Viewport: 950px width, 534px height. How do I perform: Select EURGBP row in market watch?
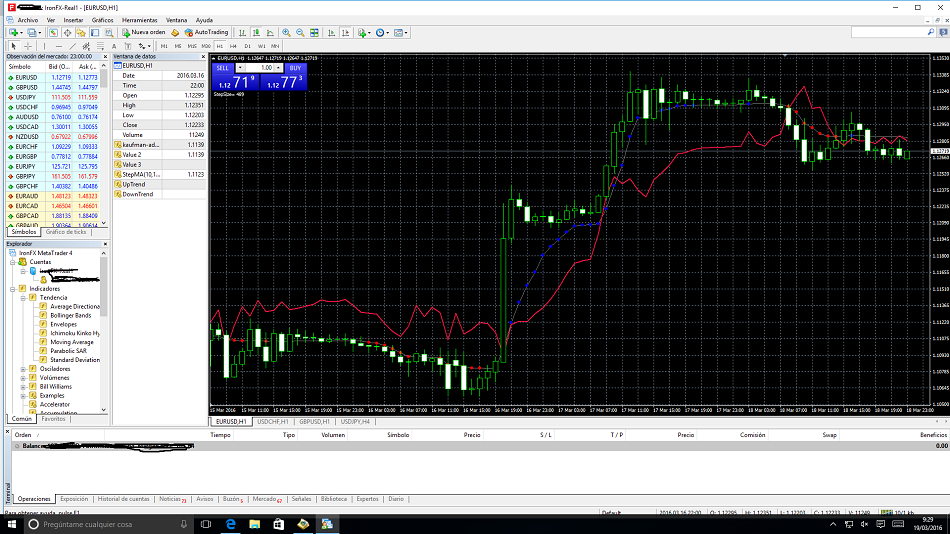click(x=28, y=156)
